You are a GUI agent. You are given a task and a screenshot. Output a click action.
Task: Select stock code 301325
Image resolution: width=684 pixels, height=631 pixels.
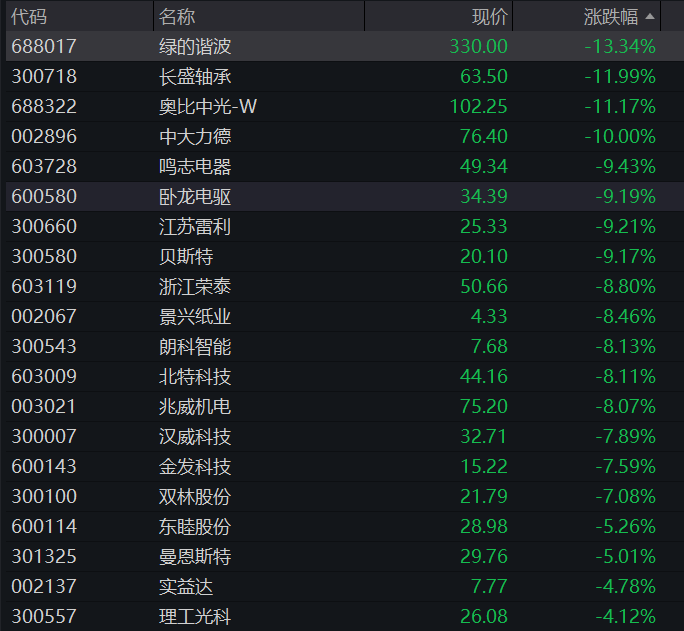click(x=44, y=557)
